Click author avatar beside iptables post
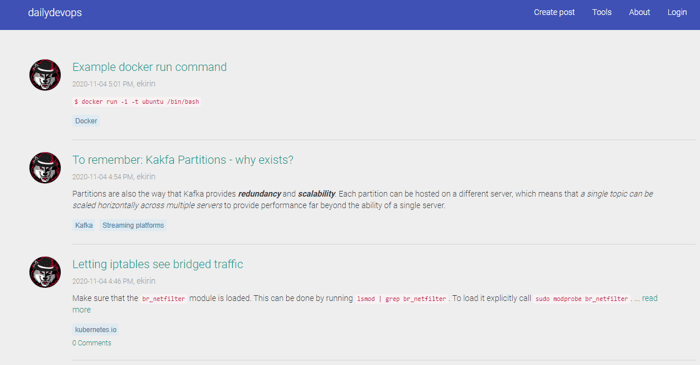The height and width of the screenshot is (365, 700). 45,272
